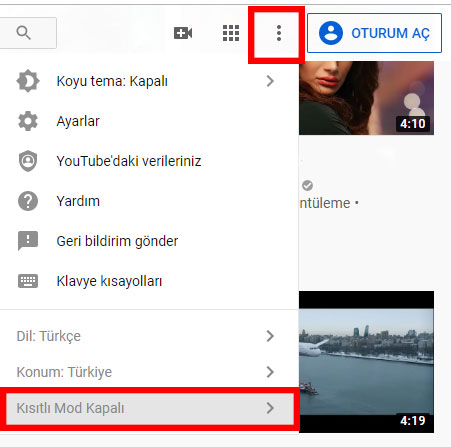Screen dimensions: 451x447
Task: Open the seaside city thumbnail showing 4:19
Action: (x=366, y=362)
